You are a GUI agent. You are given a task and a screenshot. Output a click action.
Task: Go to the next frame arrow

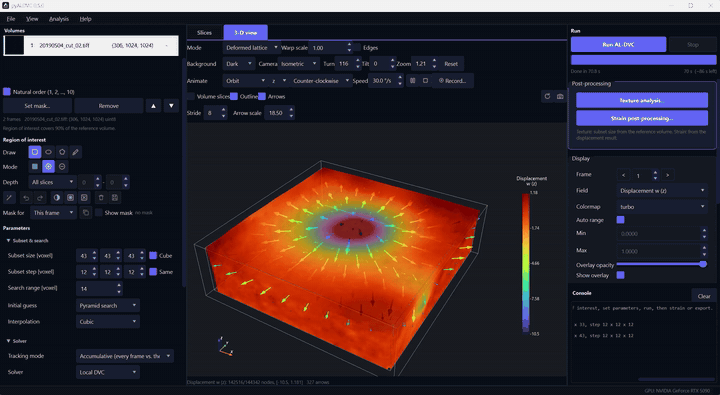pos(668,175)
